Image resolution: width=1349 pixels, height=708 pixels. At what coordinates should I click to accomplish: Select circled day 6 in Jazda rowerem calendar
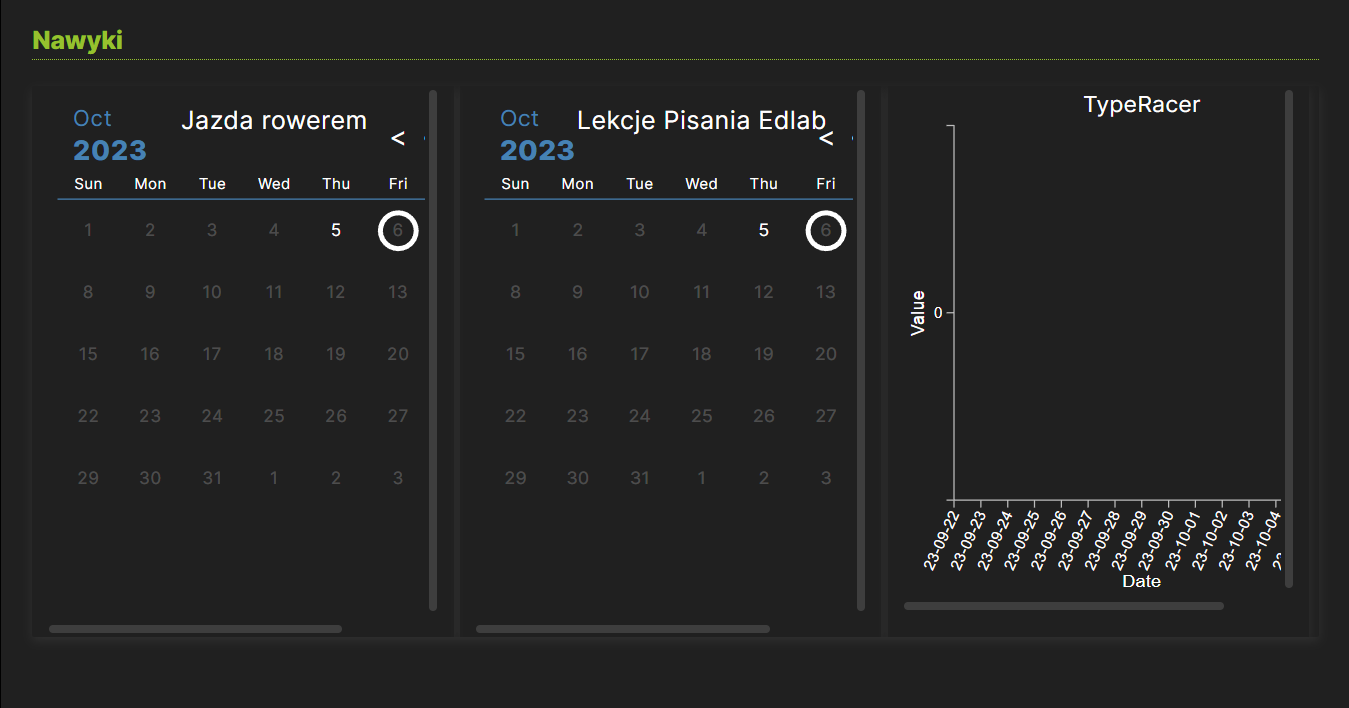398,231
